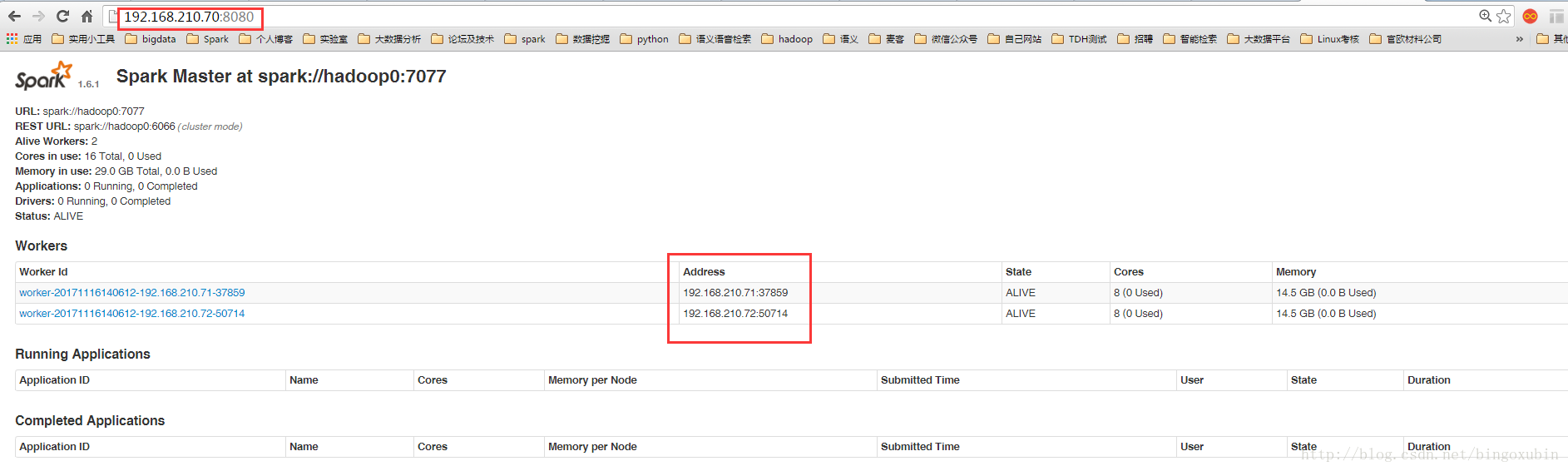1568x471 pixels.
Task: Open worker link ending 192.168.210.71-37859
Action: click(x=132, y=293)
